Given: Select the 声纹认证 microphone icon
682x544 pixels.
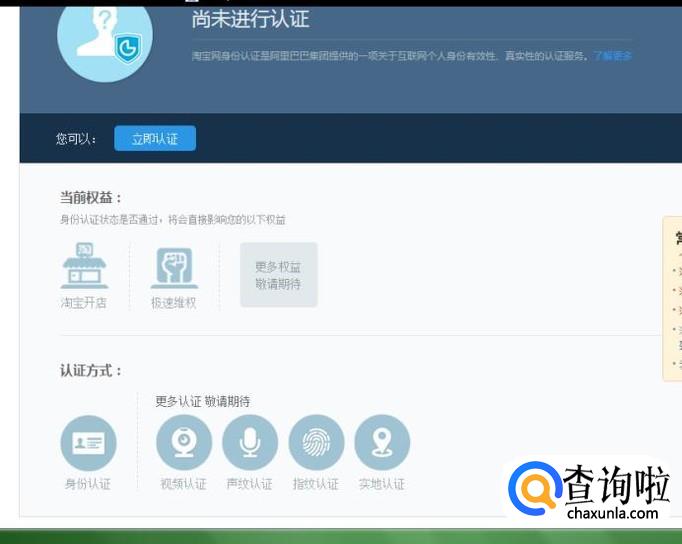Looking at the screenshot, I should 250,443.
